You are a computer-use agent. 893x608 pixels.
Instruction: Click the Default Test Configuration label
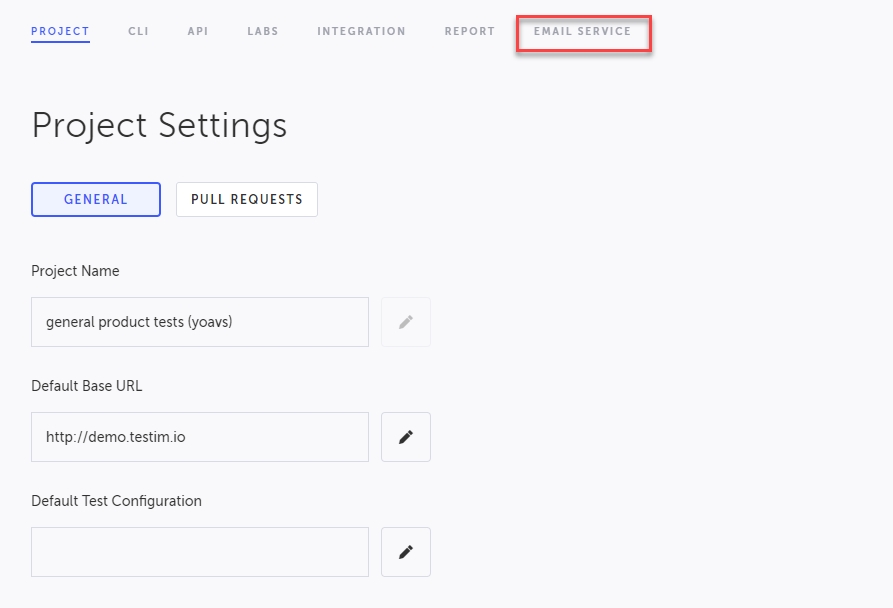(x=116, y=501)
